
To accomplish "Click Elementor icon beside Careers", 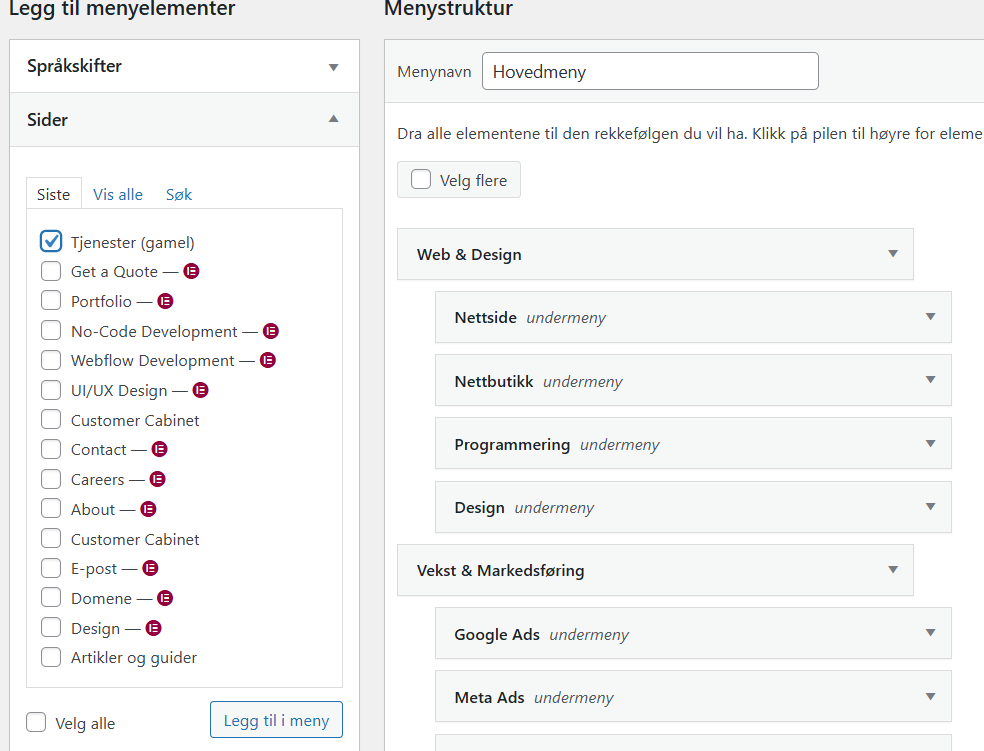I will click(x=157, y=479).
